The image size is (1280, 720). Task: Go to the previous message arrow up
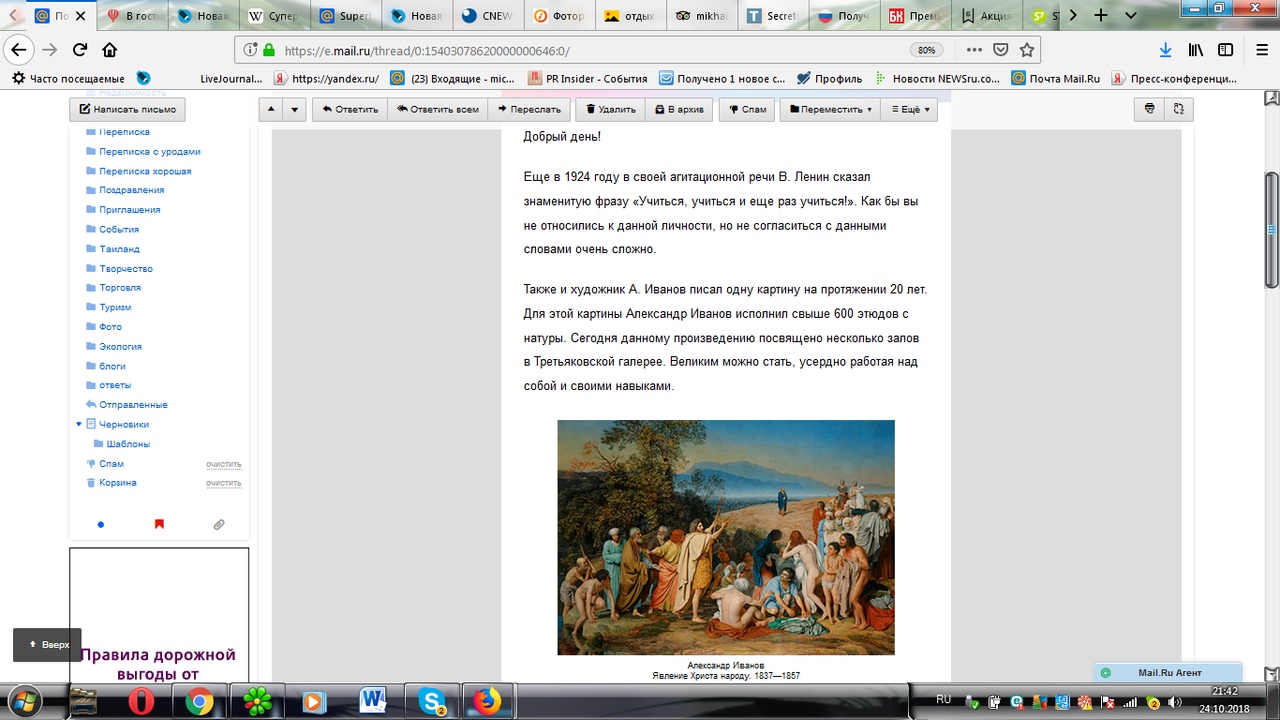pos(271,109)
